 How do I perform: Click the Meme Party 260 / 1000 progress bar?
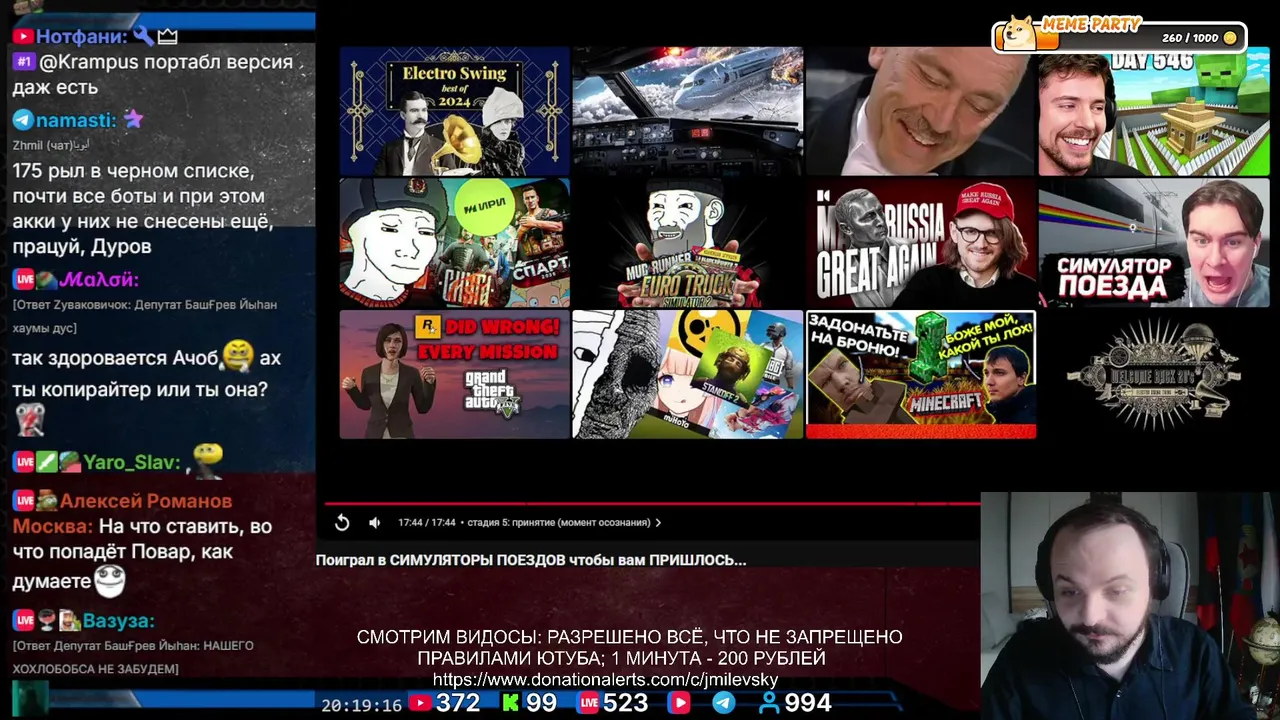click(1120, 38)
